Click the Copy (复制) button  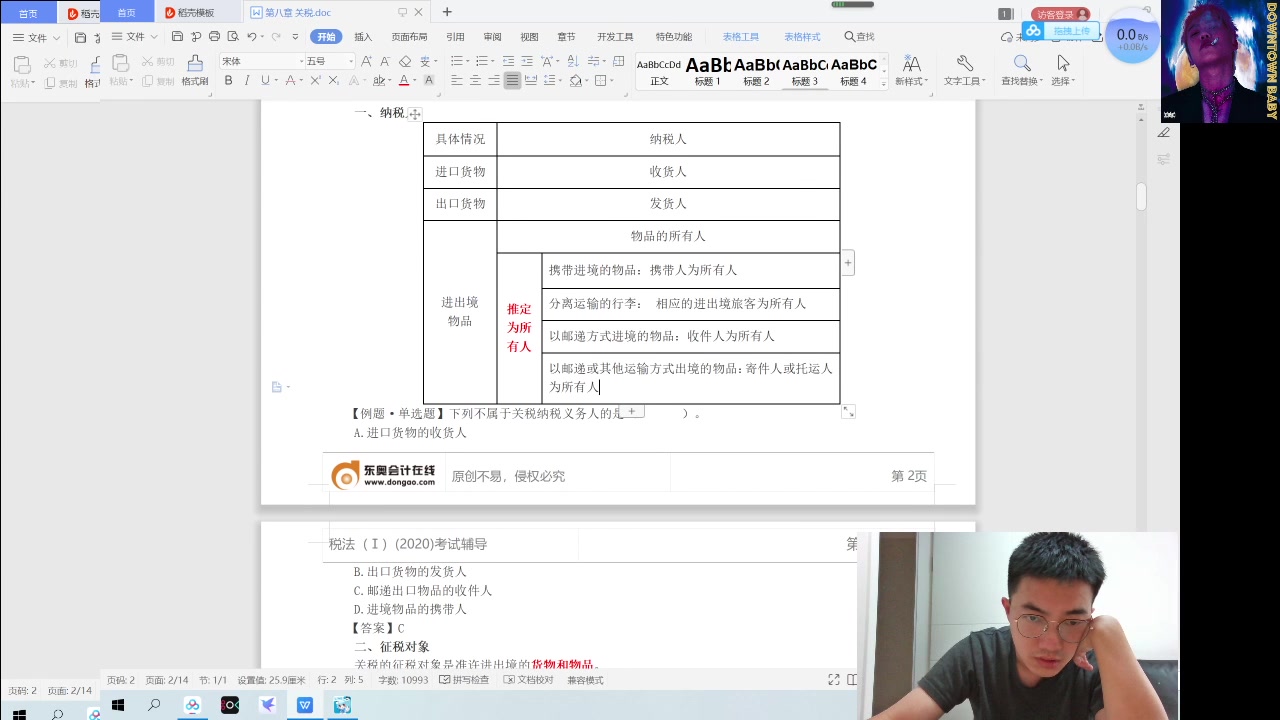pos(158,81)
